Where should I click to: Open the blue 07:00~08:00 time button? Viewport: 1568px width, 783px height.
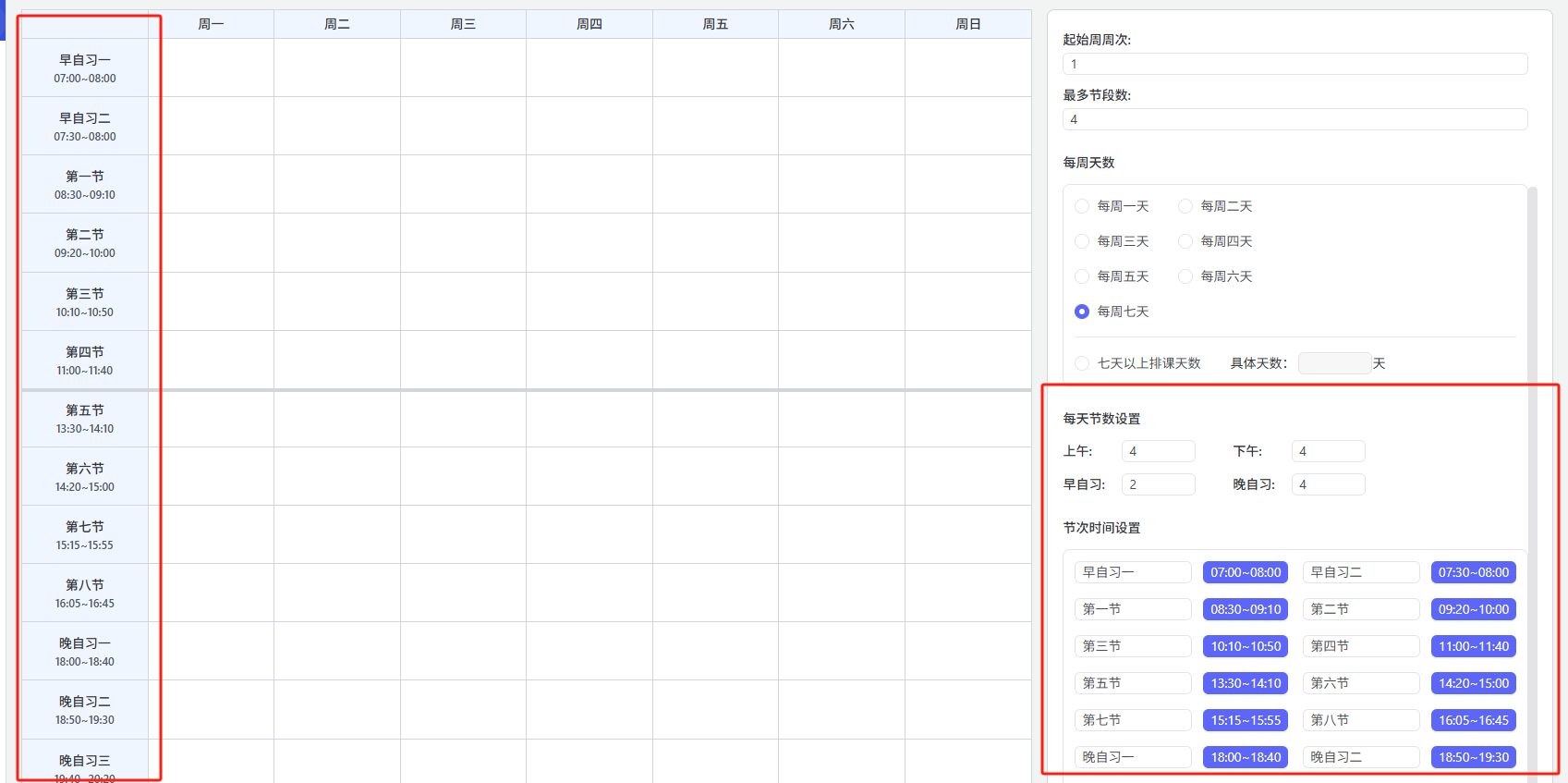1246,572
